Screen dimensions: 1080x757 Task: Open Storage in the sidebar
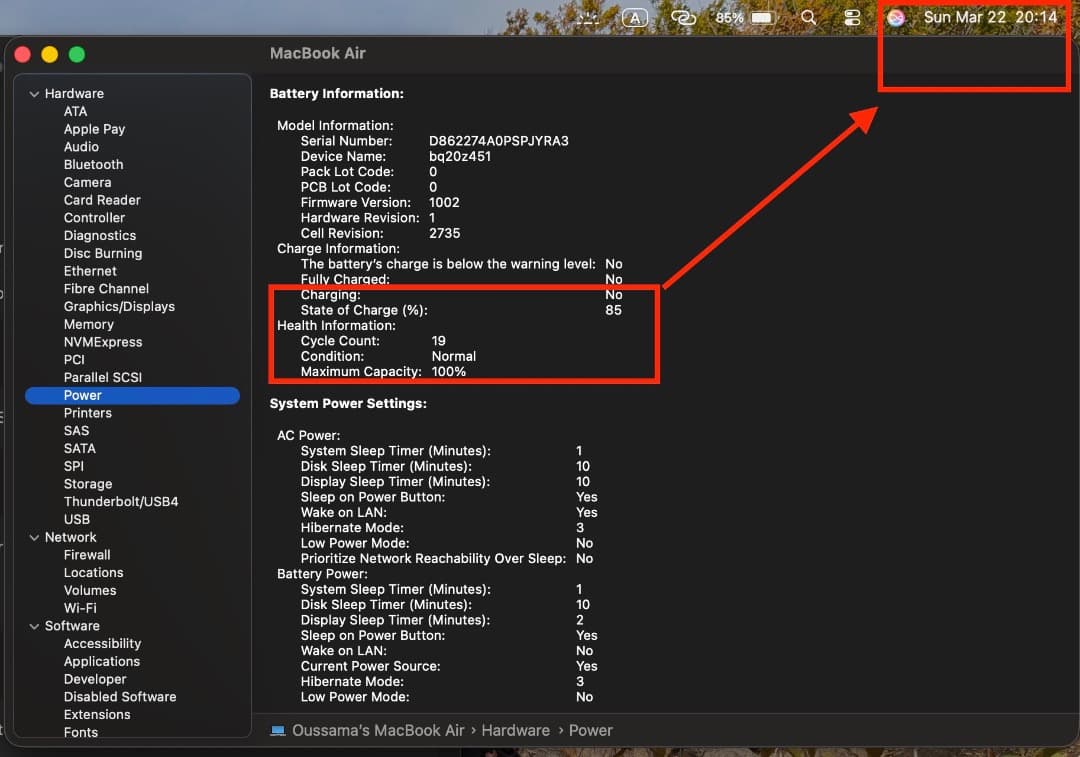click(88, 484)
